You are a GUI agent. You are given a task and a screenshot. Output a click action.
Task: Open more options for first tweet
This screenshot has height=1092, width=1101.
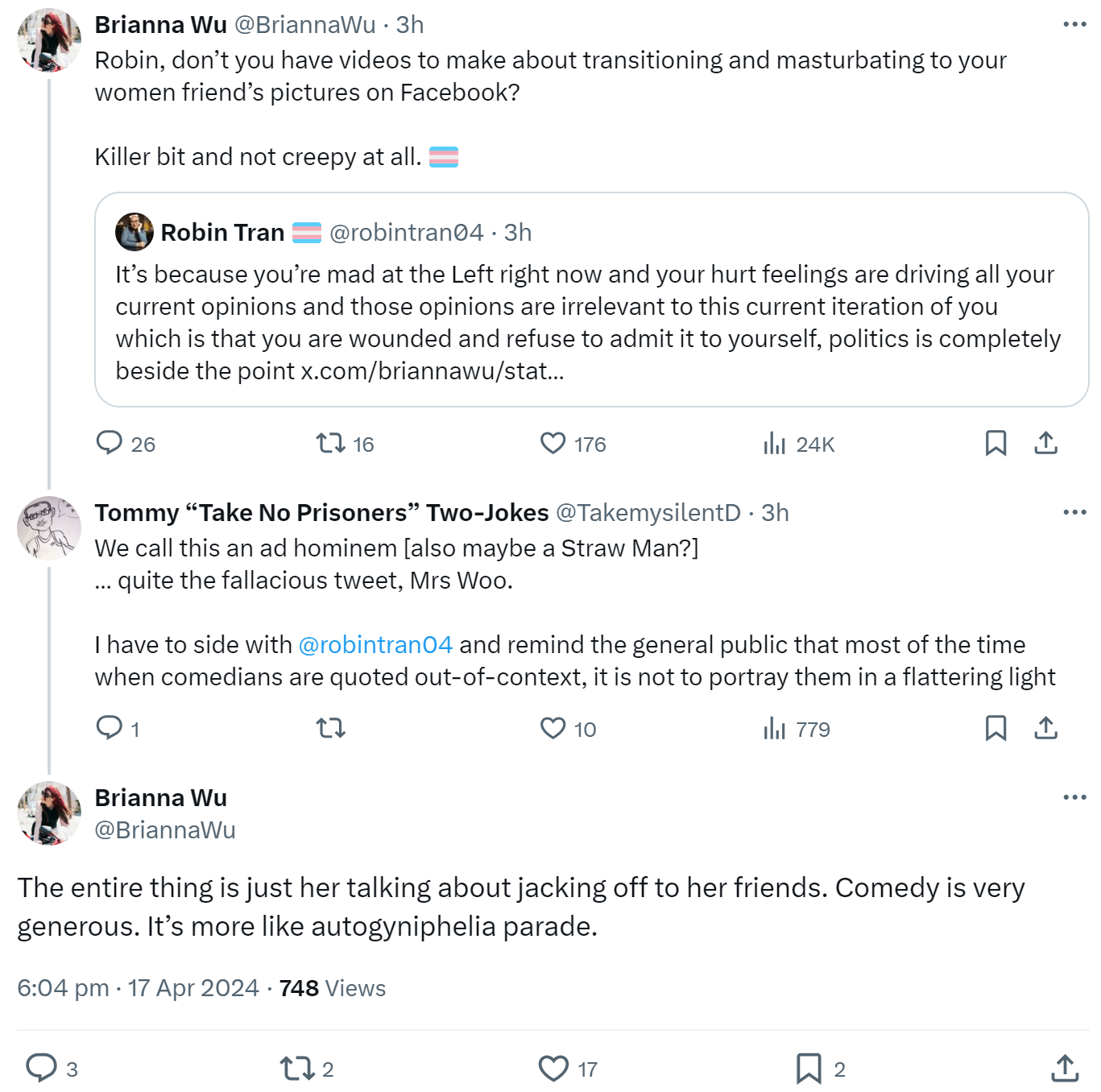pyautogui.click(x=1074, y=24)
